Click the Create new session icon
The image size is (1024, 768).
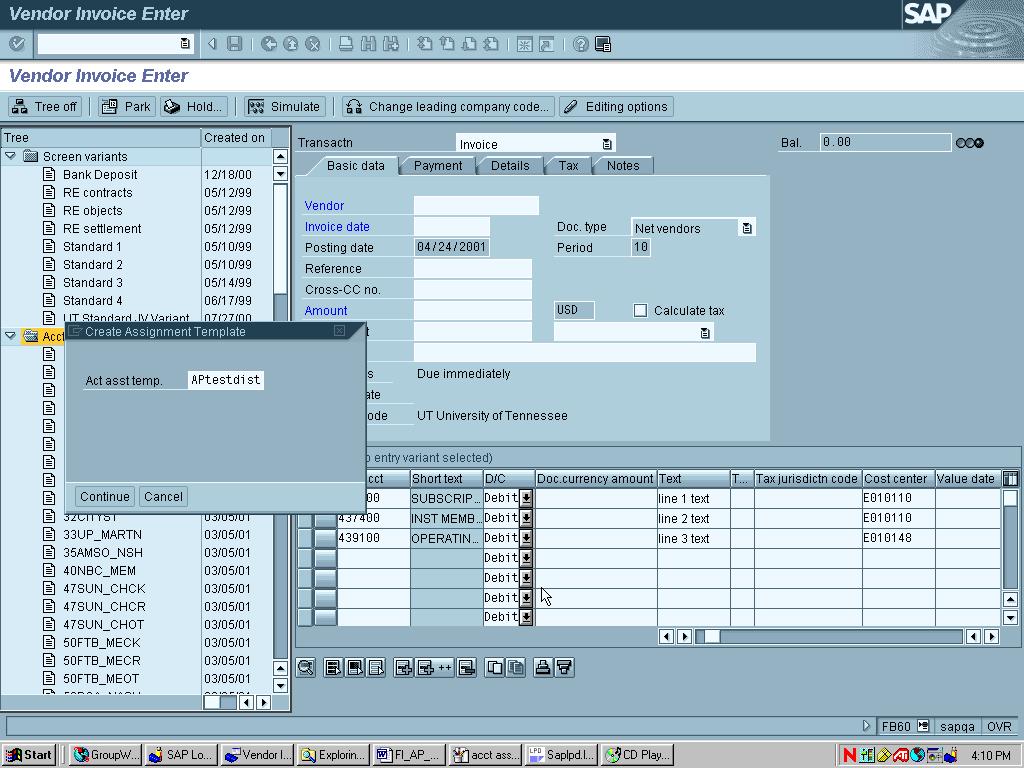click(x=524, y=44)
